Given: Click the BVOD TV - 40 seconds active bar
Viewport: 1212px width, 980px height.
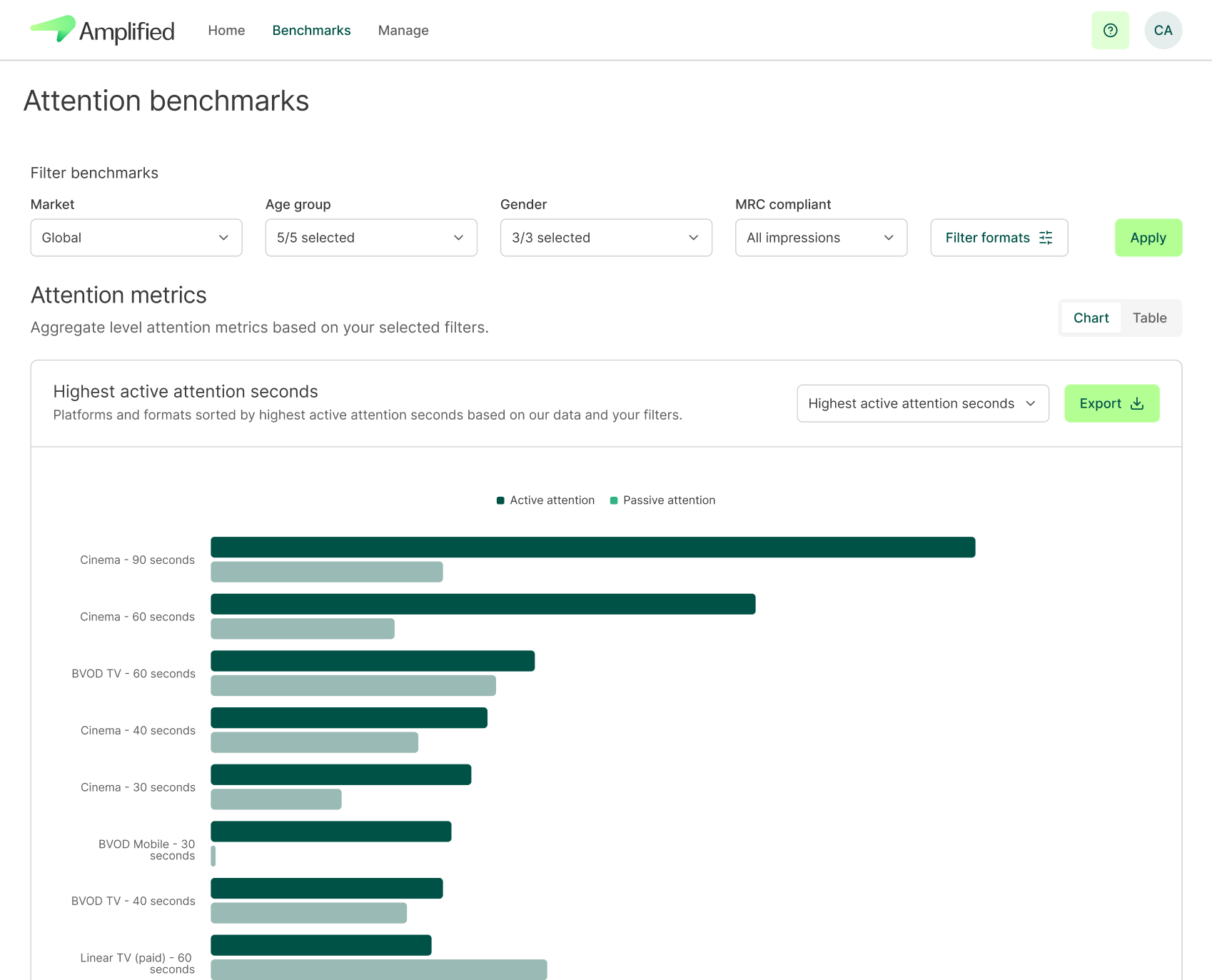Looking at the screenshot, I should pos(326,889).
